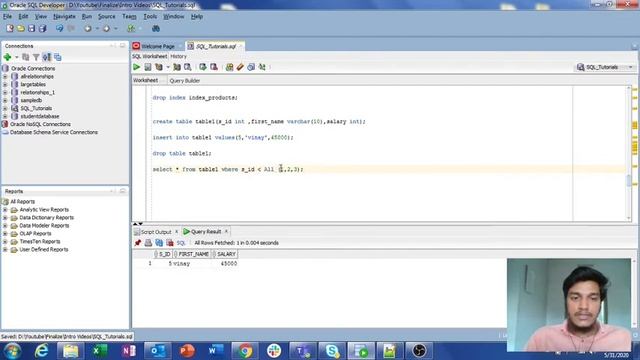640x360 pixels.
Task: Click the Save icon in main toolbar
Action: (31, 28)
